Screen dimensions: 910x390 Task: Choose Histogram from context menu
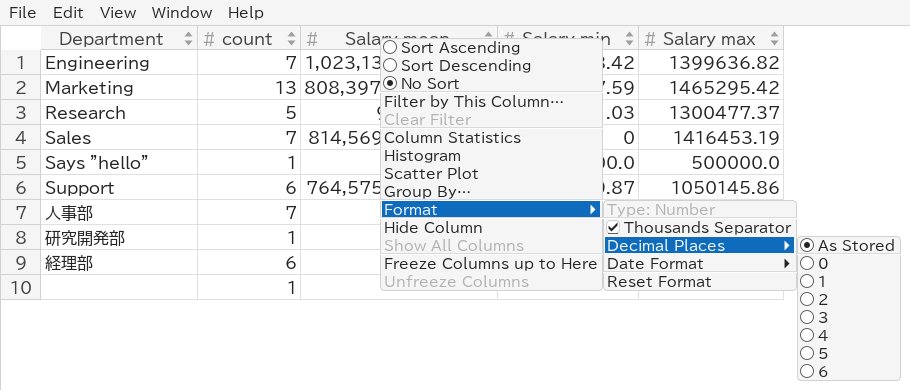491,156
